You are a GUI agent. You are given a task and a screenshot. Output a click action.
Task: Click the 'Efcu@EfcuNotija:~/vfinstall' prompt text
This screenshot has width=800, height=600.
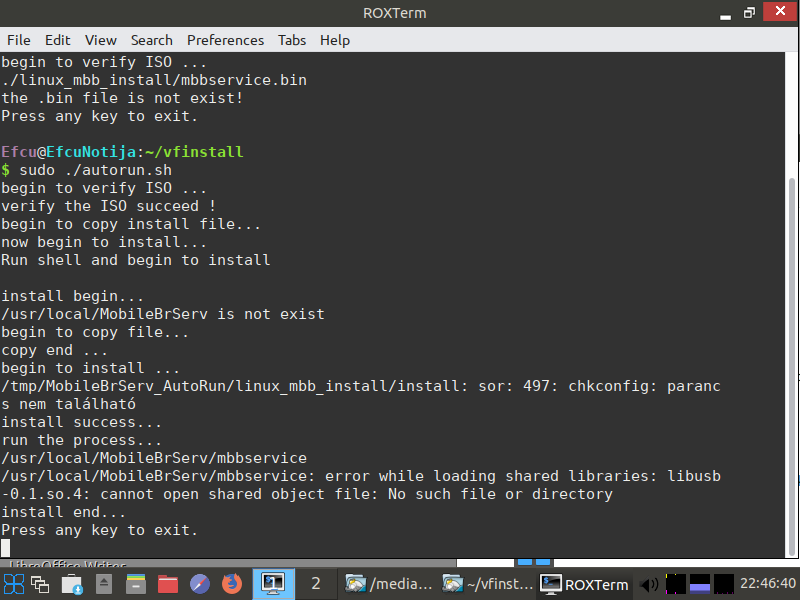[122, 152]
